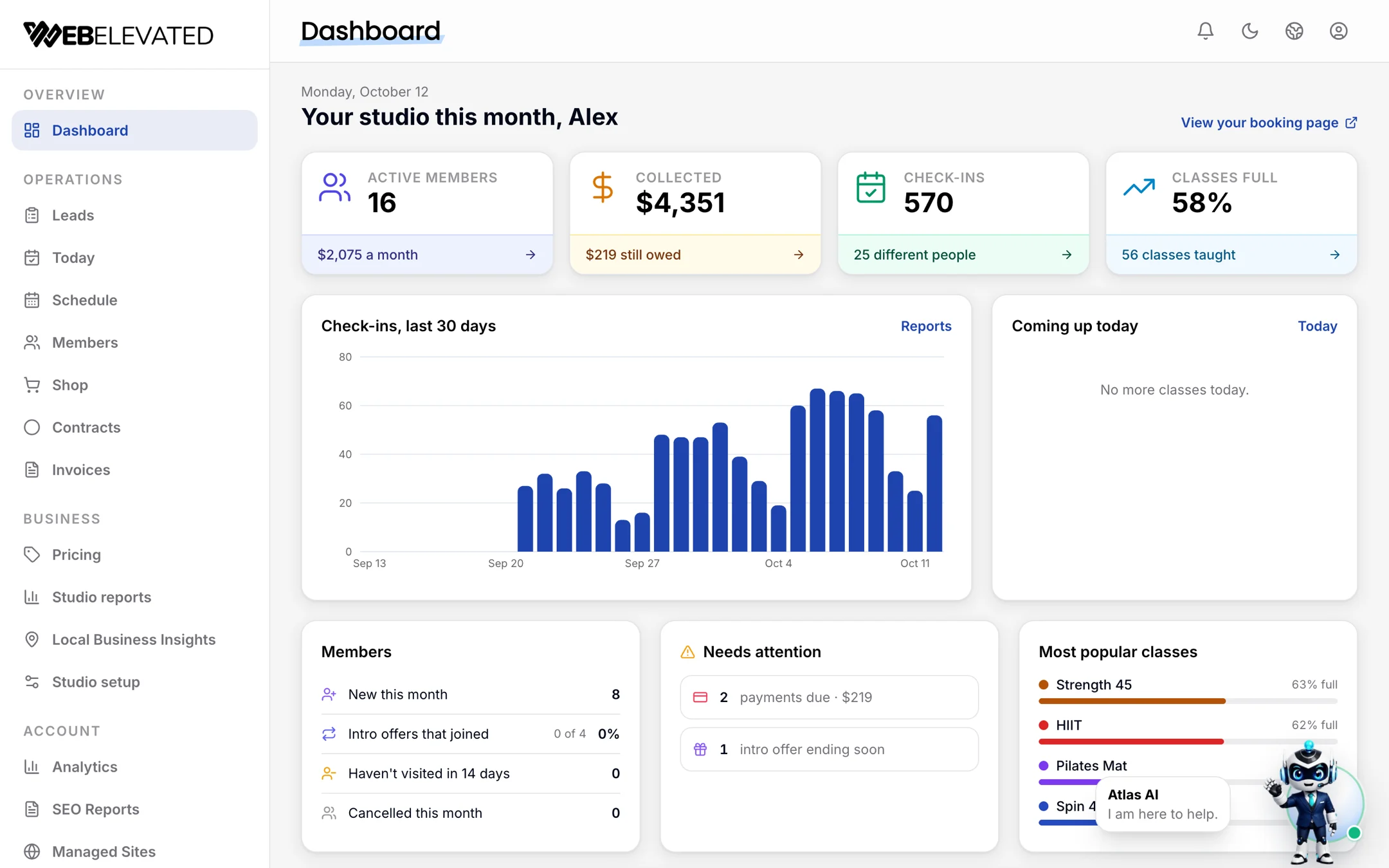The width and height of the screenshot is (1389, 868).
Task: Click View your booking page link
Action: [x=1269, y=123]
